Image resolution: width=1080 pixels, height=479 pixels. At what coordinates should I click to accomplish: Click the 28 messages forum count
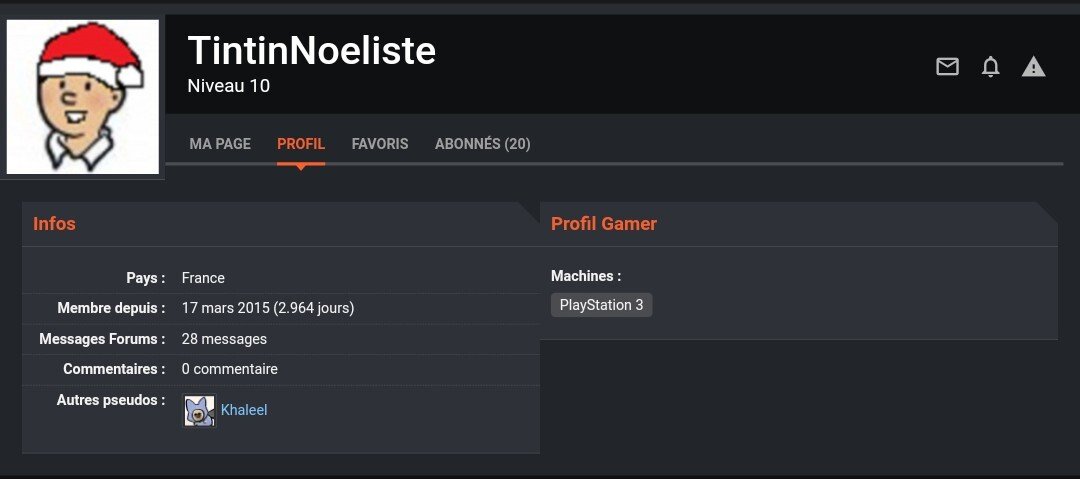tap(224, 339)
